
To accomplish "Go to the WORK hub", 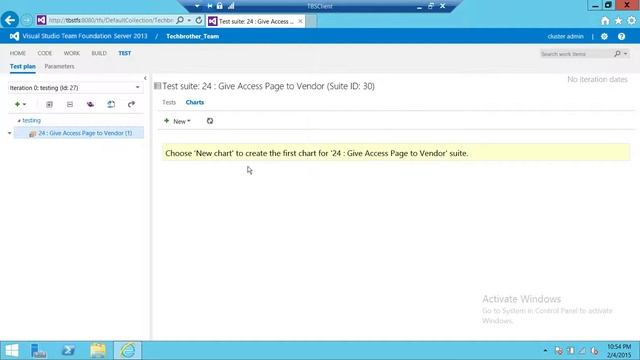I will [x=71, y=53].
